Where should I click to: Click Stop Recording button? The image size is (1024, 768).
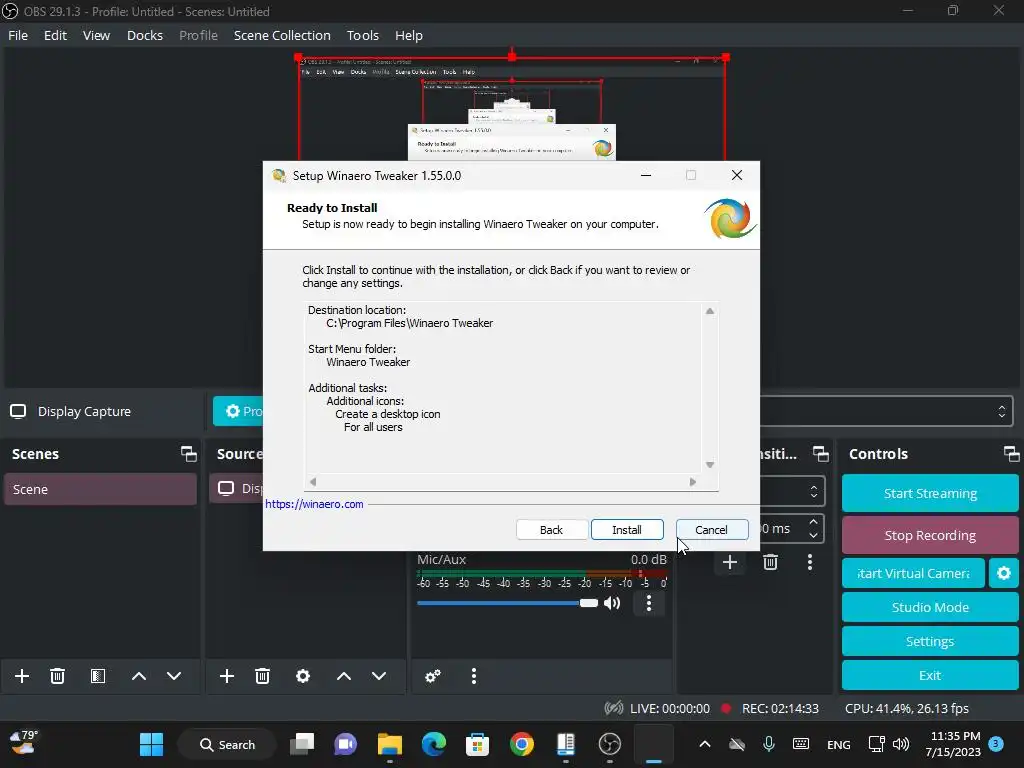(930, 535)
